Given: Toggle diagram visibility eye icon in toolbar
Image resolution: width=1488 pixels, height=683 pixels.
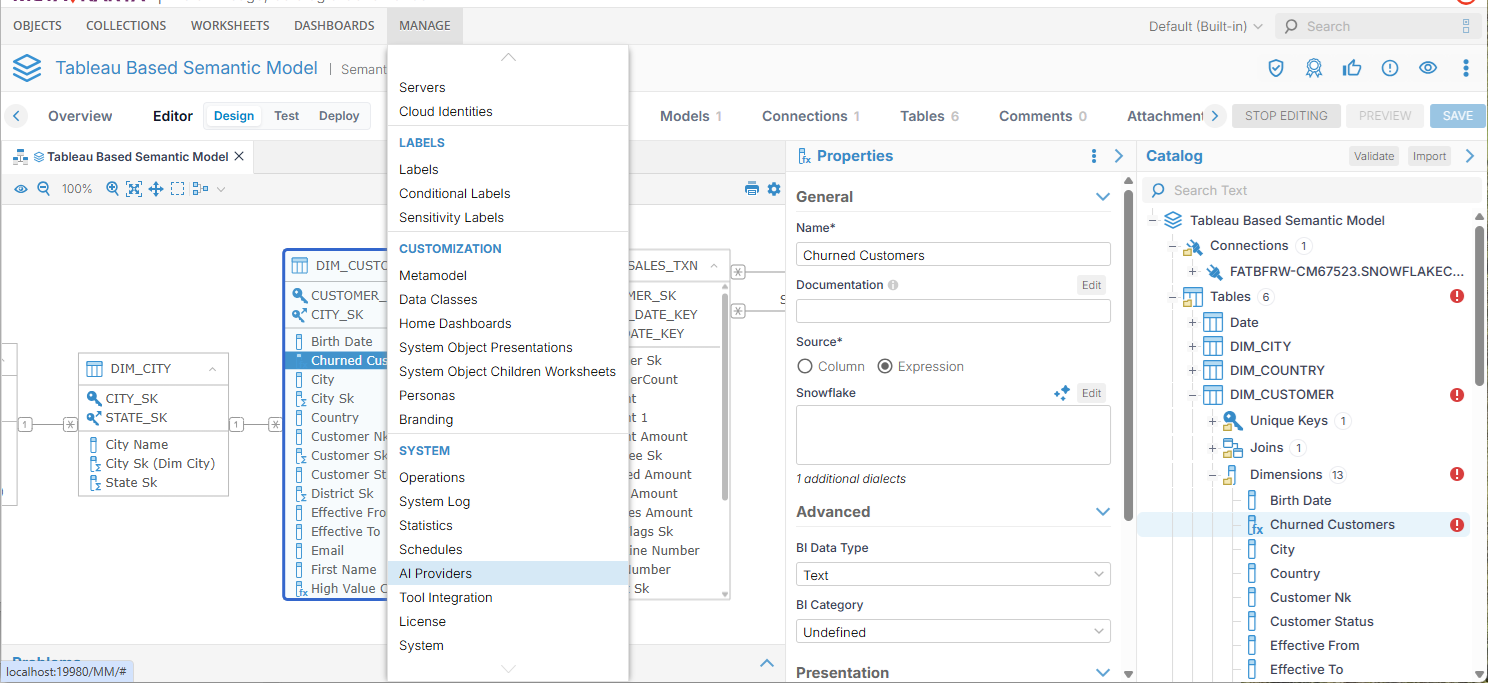Looking at the screenshot, I should coord(20,188).
